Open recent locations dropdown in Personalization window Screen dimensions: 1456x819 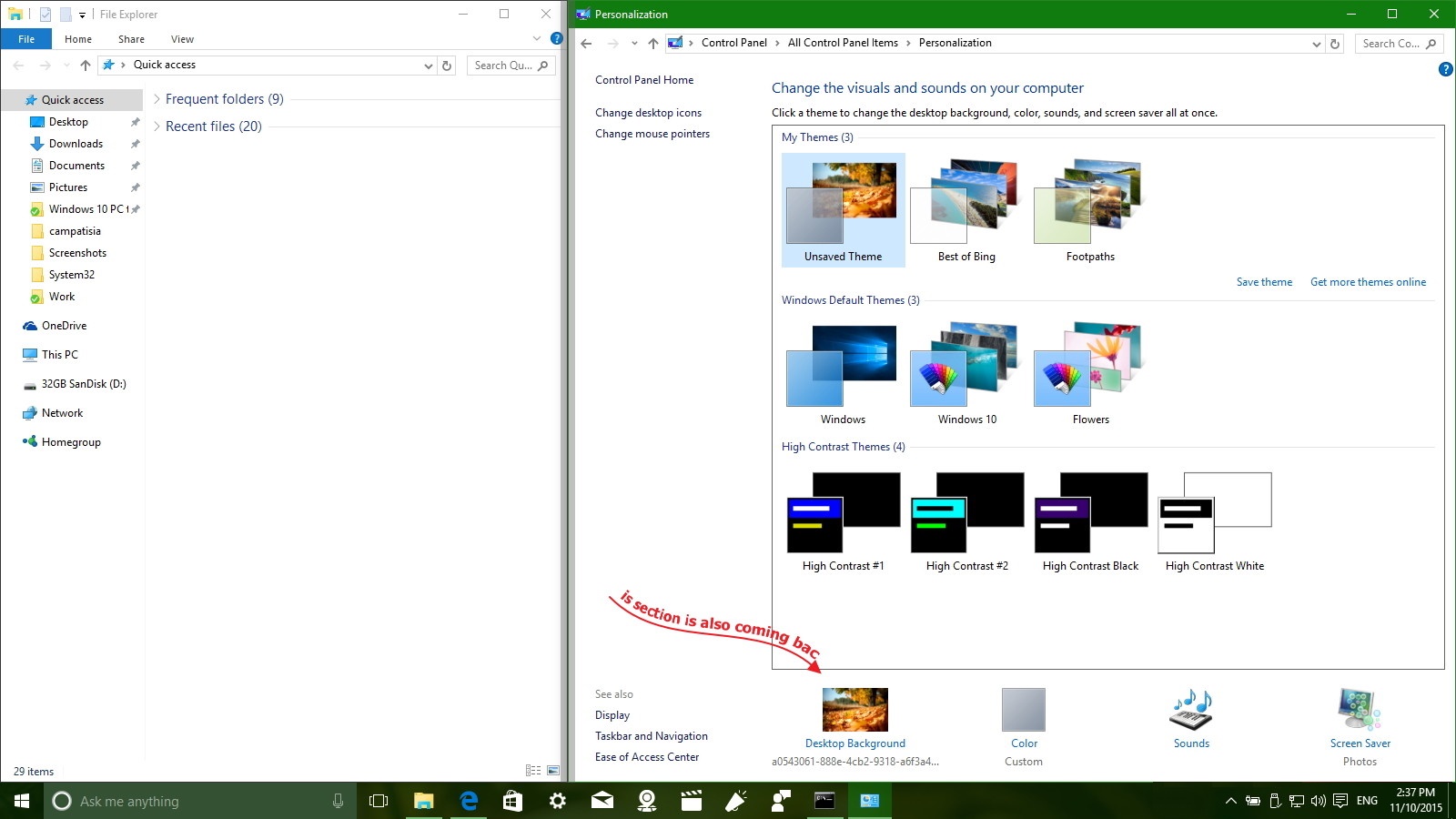pos(634,44)
